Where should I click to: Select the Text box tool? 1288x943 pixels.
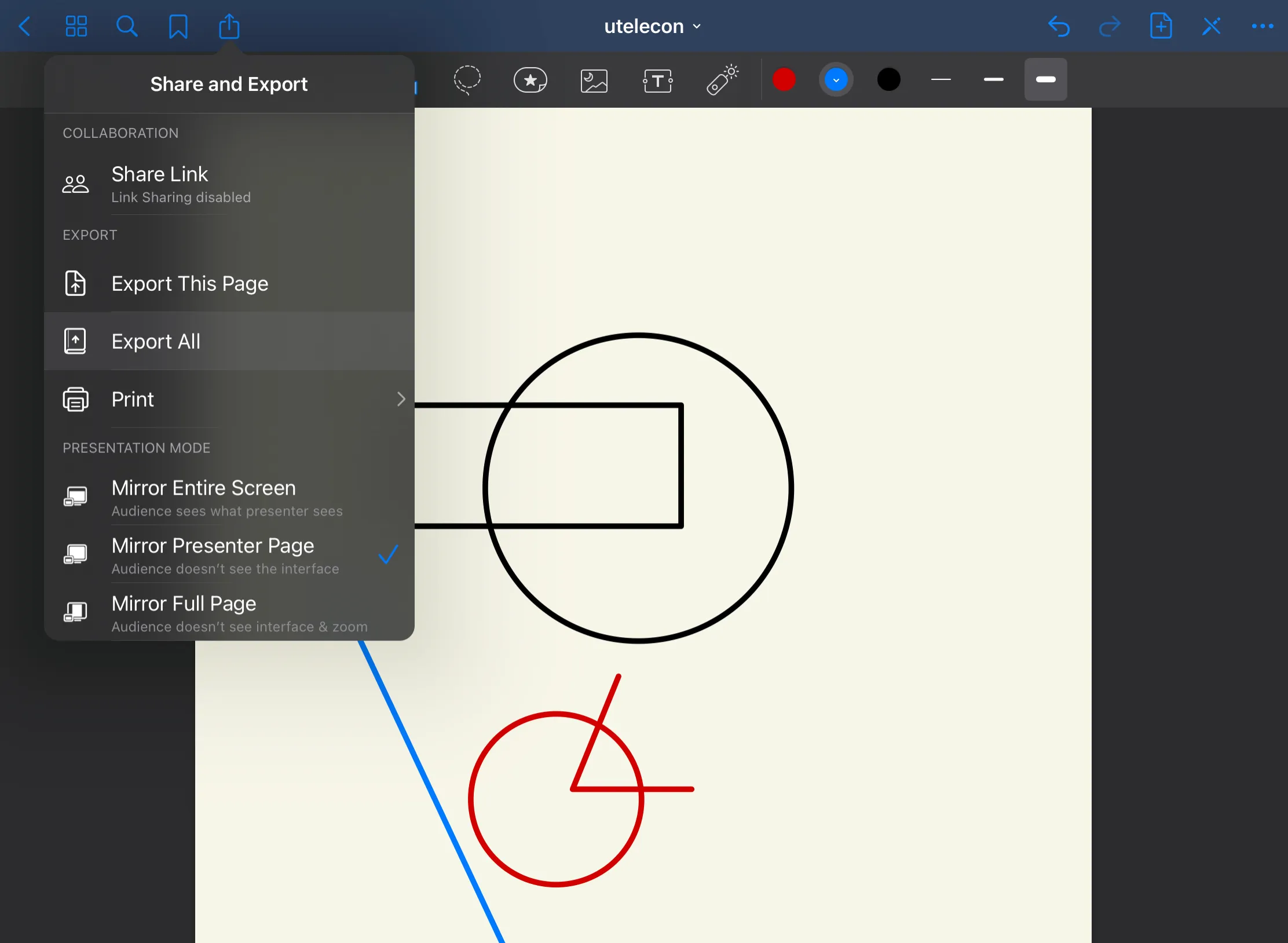click(657, 81)
